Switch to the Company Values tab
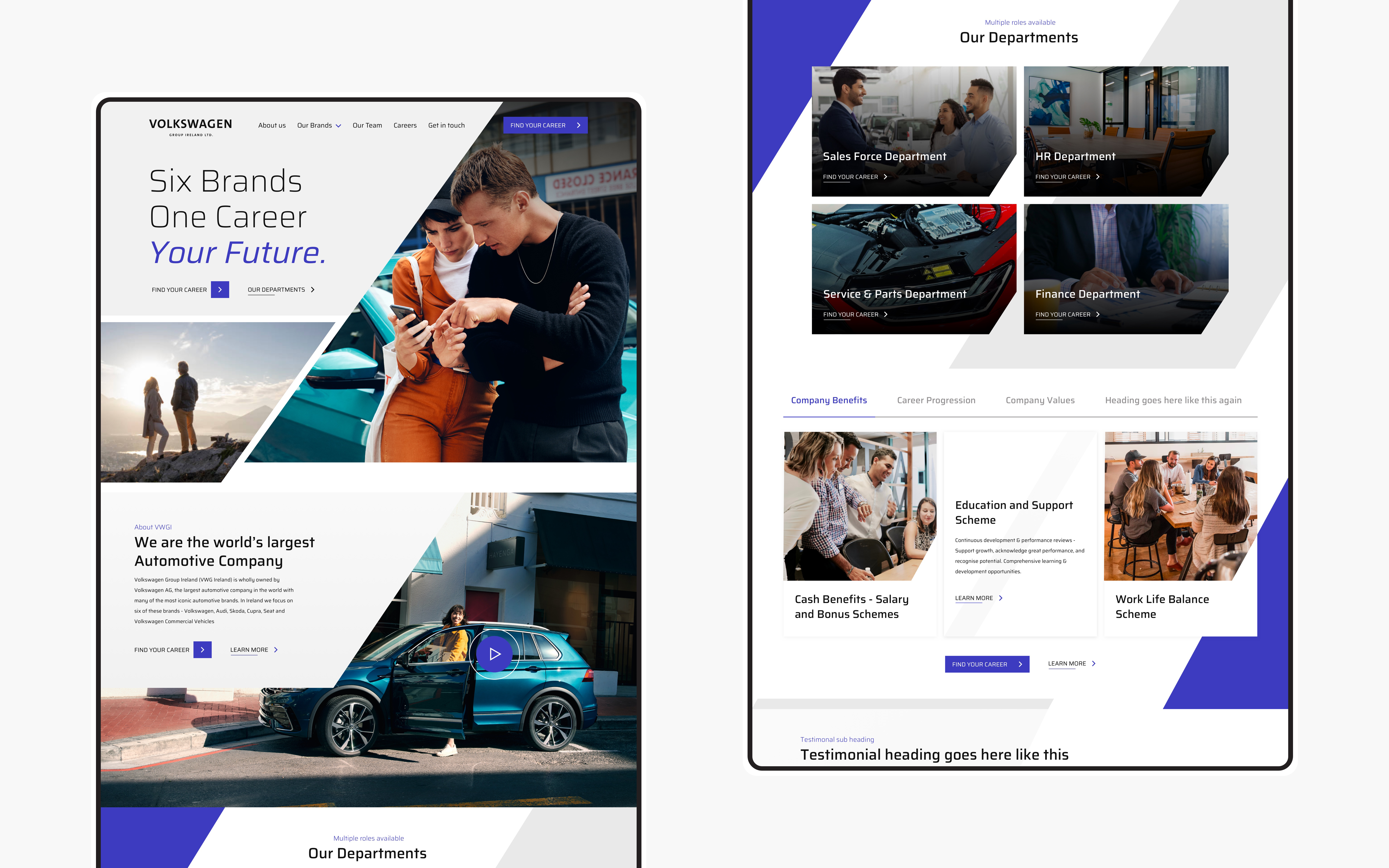This screenshot has width=1389, height=868. coord(1040,400)
